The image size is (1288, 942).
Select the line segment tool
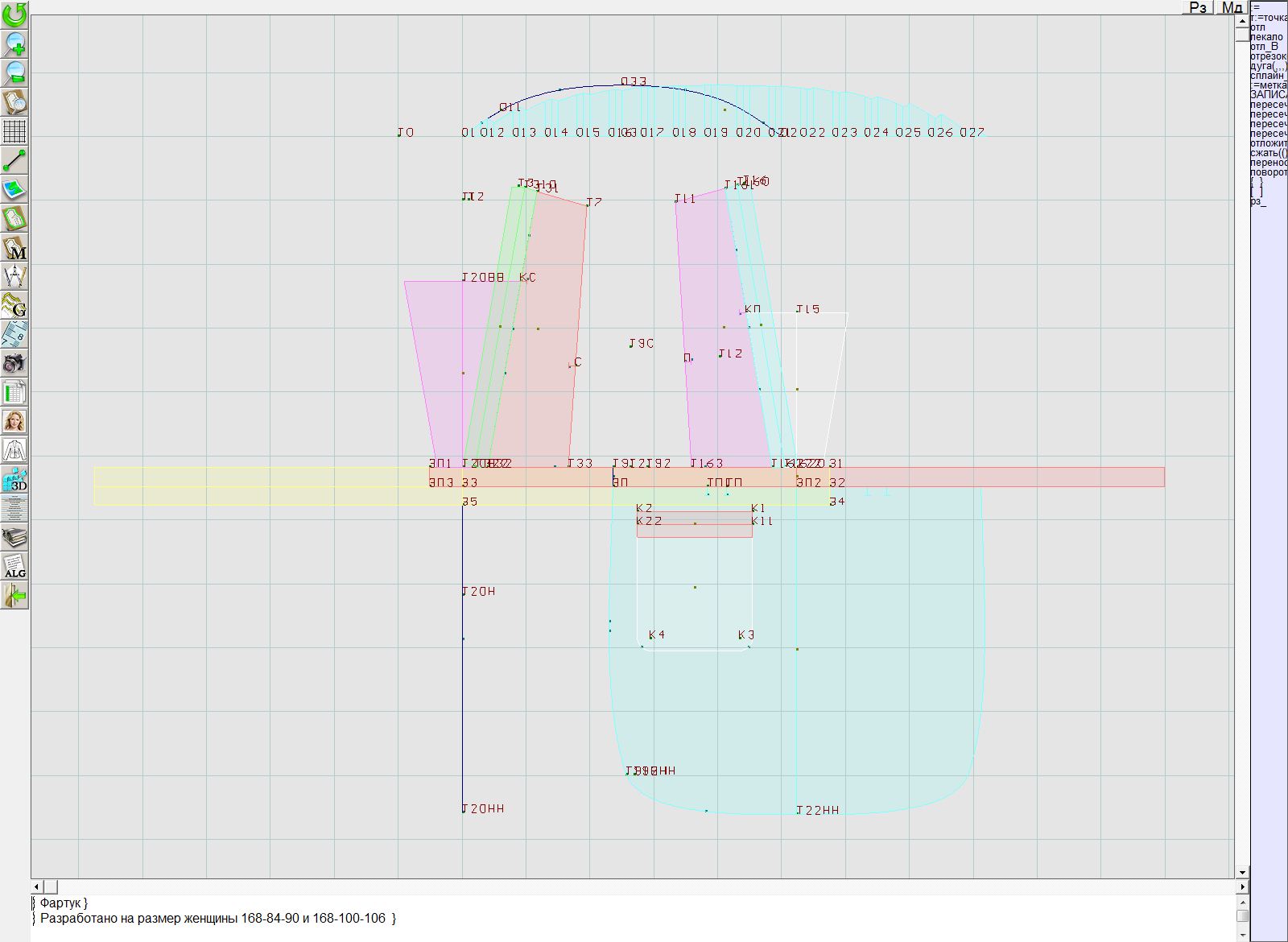point(14,160)
